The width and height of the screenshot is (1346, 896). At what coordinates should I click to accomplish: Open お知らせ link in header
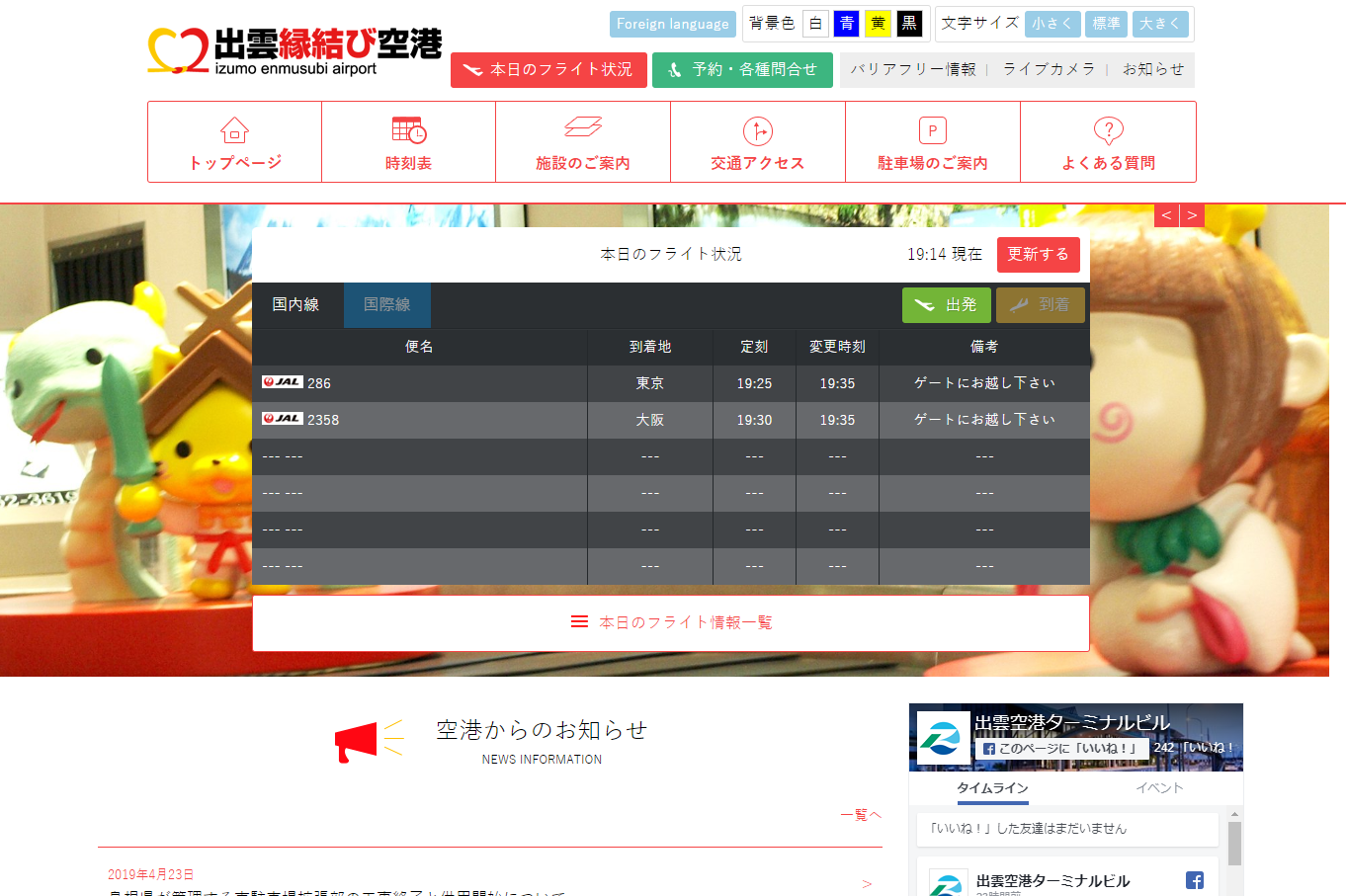click(1153, 69)
